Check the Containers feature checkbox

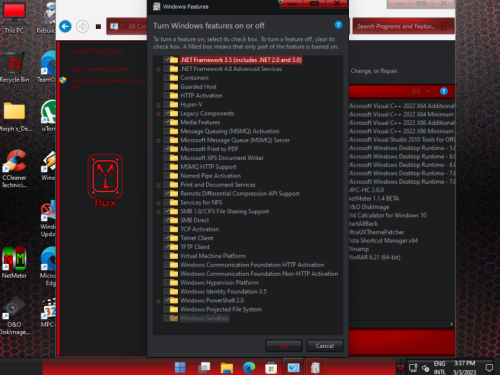pos(166,78)
